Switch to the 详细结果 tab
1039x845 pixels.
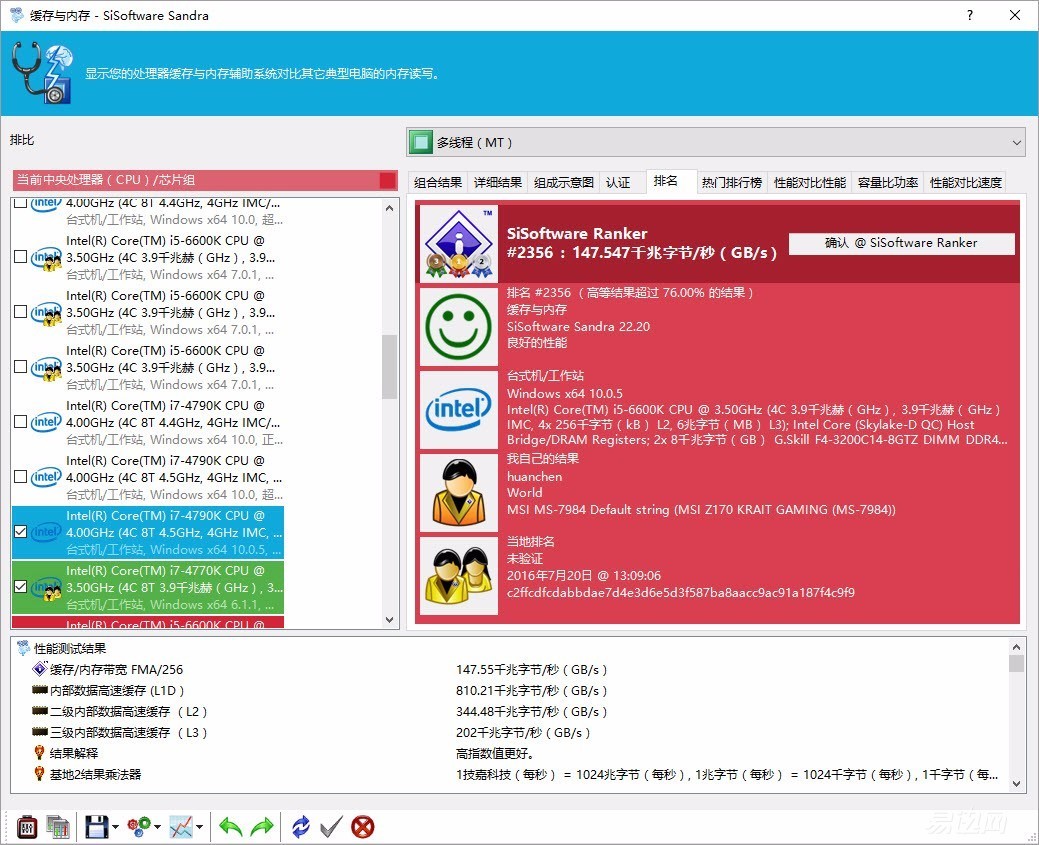point(497,182)
